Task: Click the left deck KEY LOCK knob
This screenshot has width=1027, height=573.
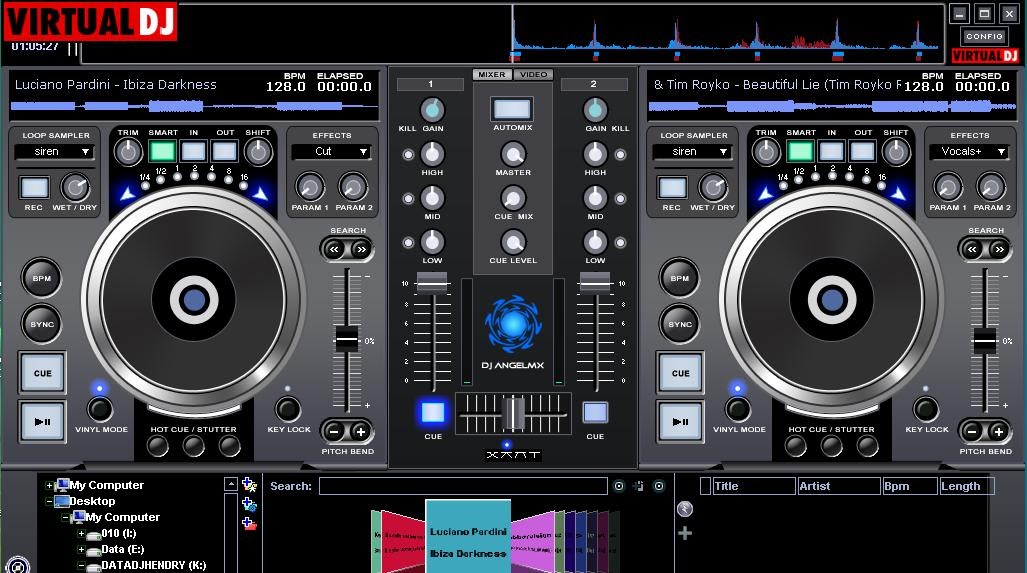Action: 288,409
